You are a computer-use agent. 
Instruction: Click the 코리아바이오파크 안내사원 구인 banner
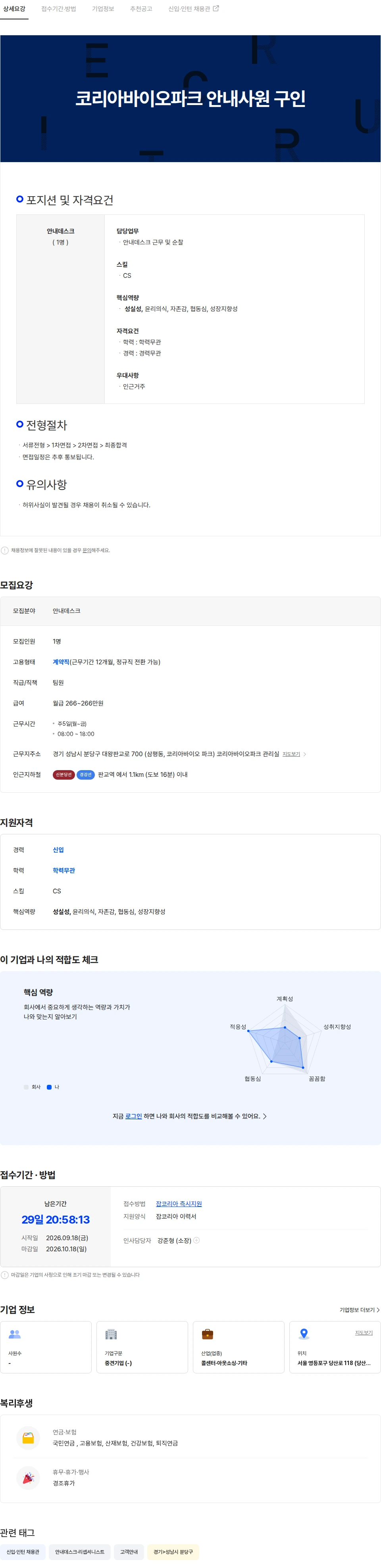pos(190,98)
